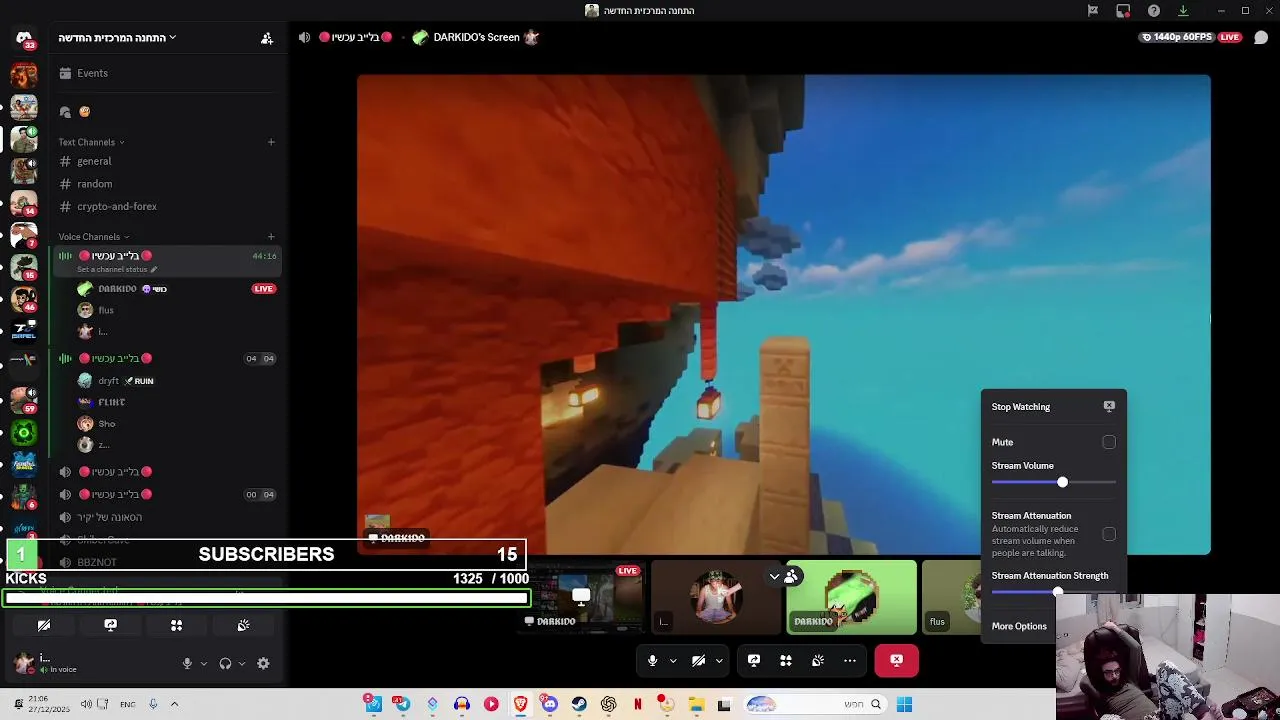Open Telegram from the taskbar
The image size is (1280, 720).
coord(402,704)
